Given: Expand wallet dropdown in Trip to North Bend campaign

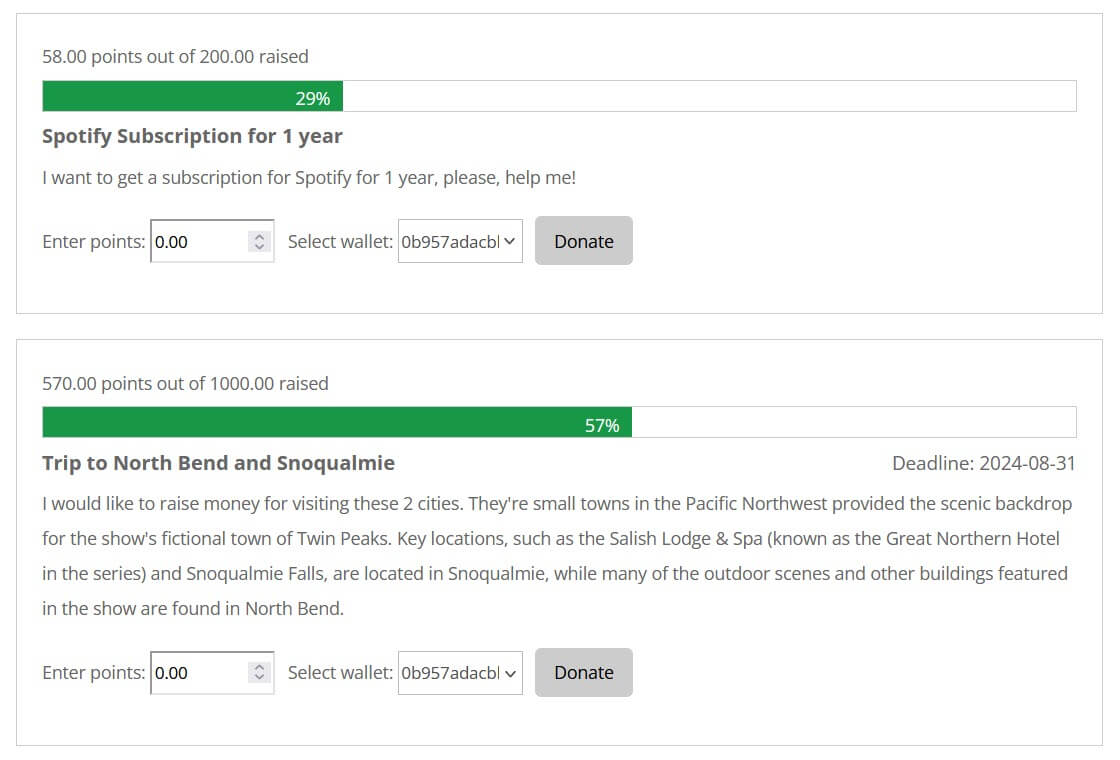Looking at the screenshot, I should 460,673.
